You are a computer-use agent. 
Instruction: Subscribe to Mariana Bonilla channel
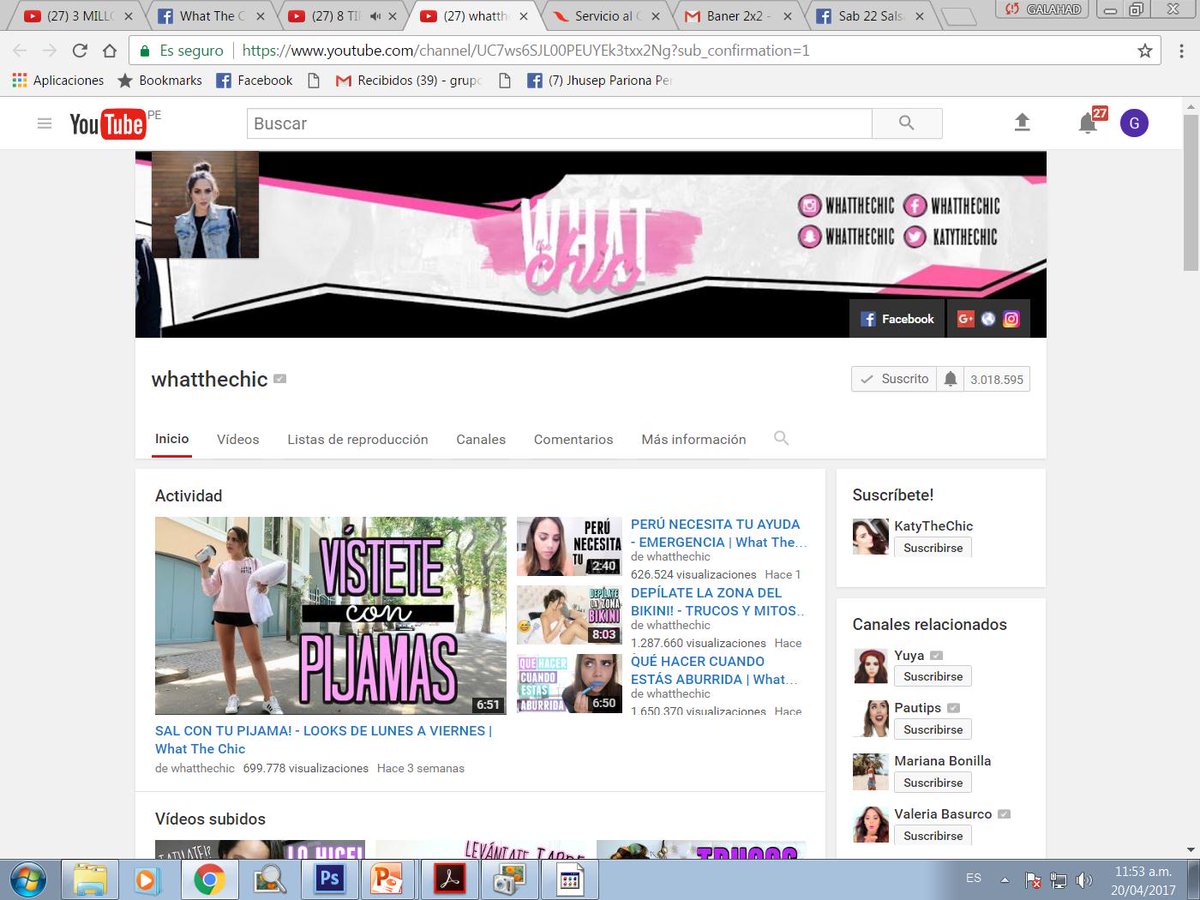click(x=933, y=782)
